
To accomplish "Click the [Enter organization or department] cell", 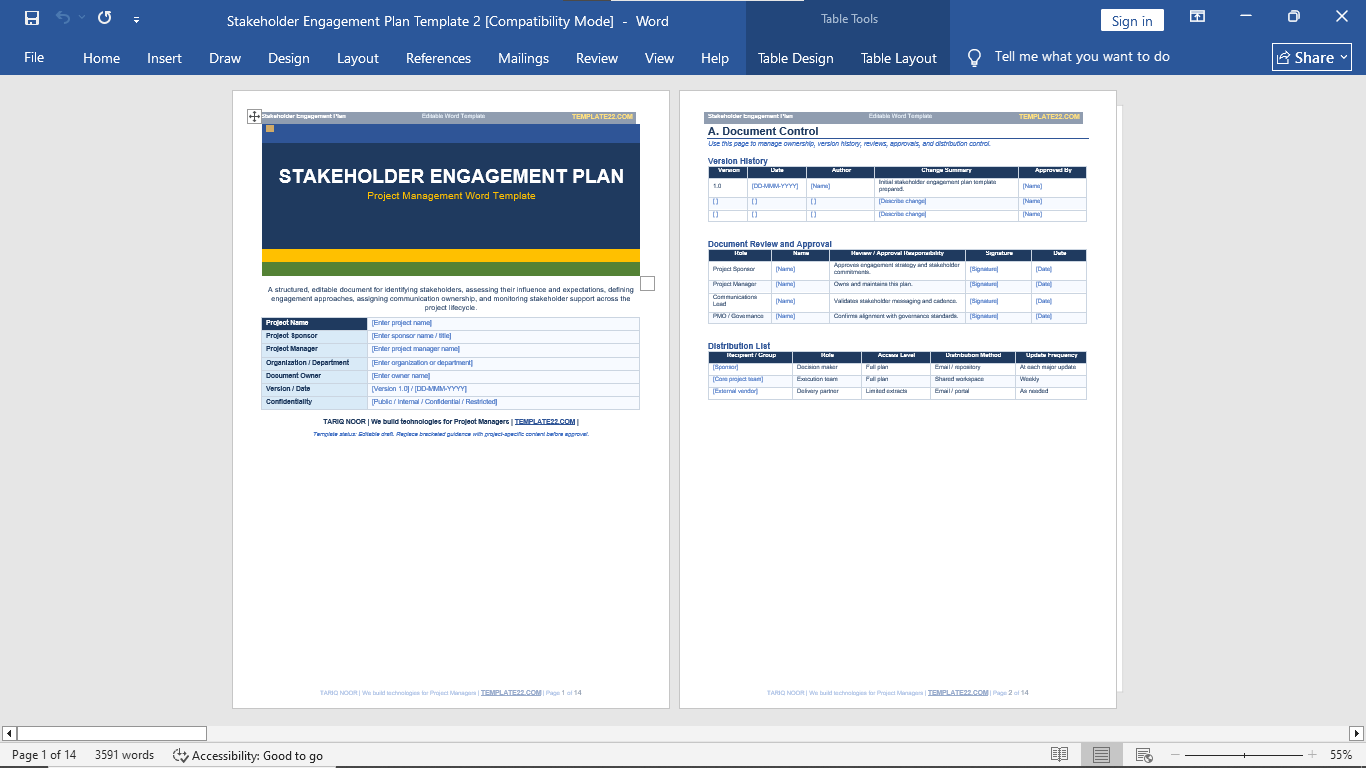I will tap(503, 363).
